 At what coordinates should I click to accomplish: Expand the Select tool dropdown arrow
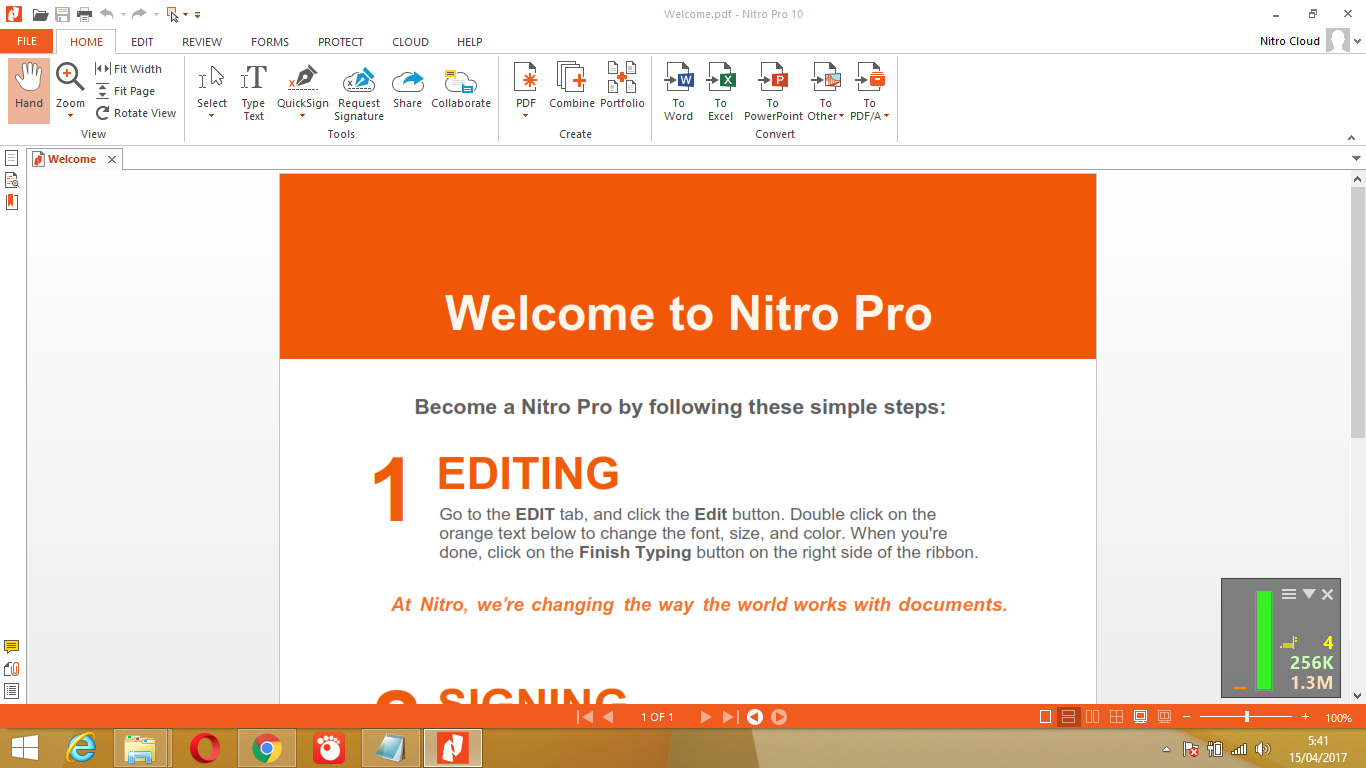pyautogui.click(x=211, y=116)
